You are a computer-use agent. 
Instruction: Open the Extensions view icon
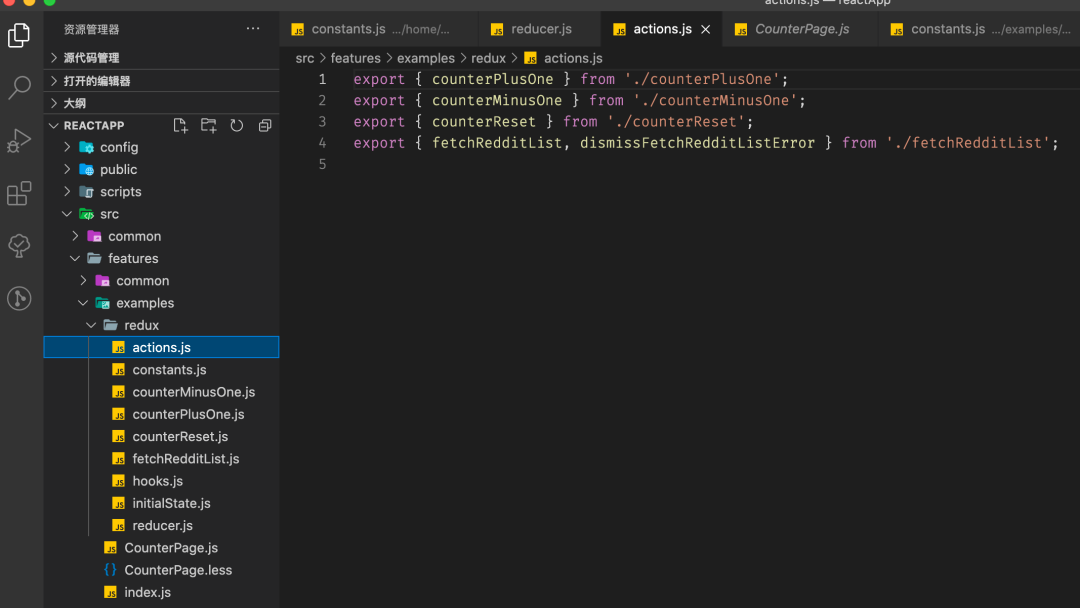coord(19,194)
